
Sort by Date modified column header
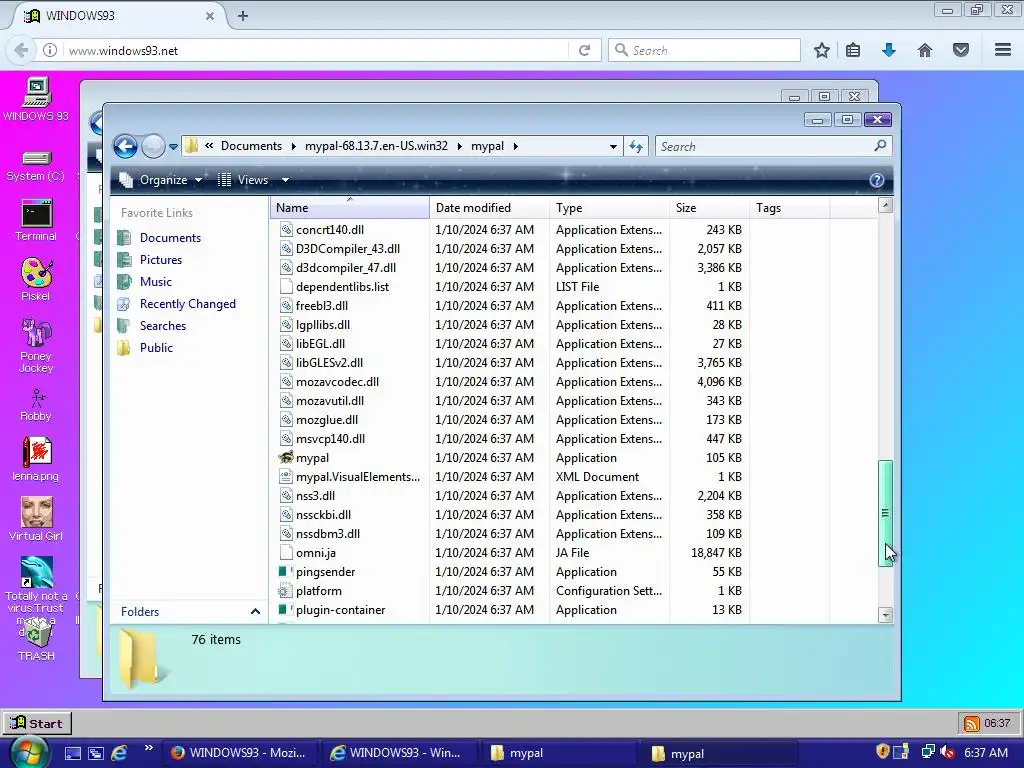(489, 208)
